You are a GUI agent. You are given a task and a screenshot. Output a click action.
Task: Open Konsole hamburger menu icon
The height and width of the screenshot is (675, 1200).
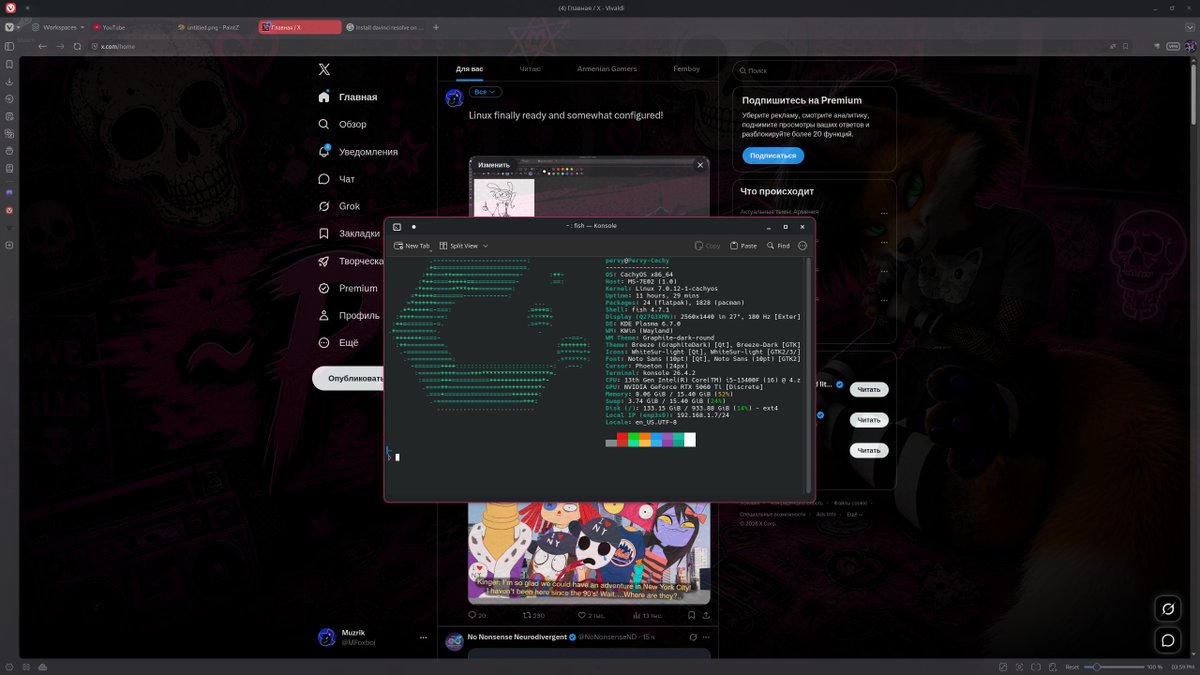803,245
